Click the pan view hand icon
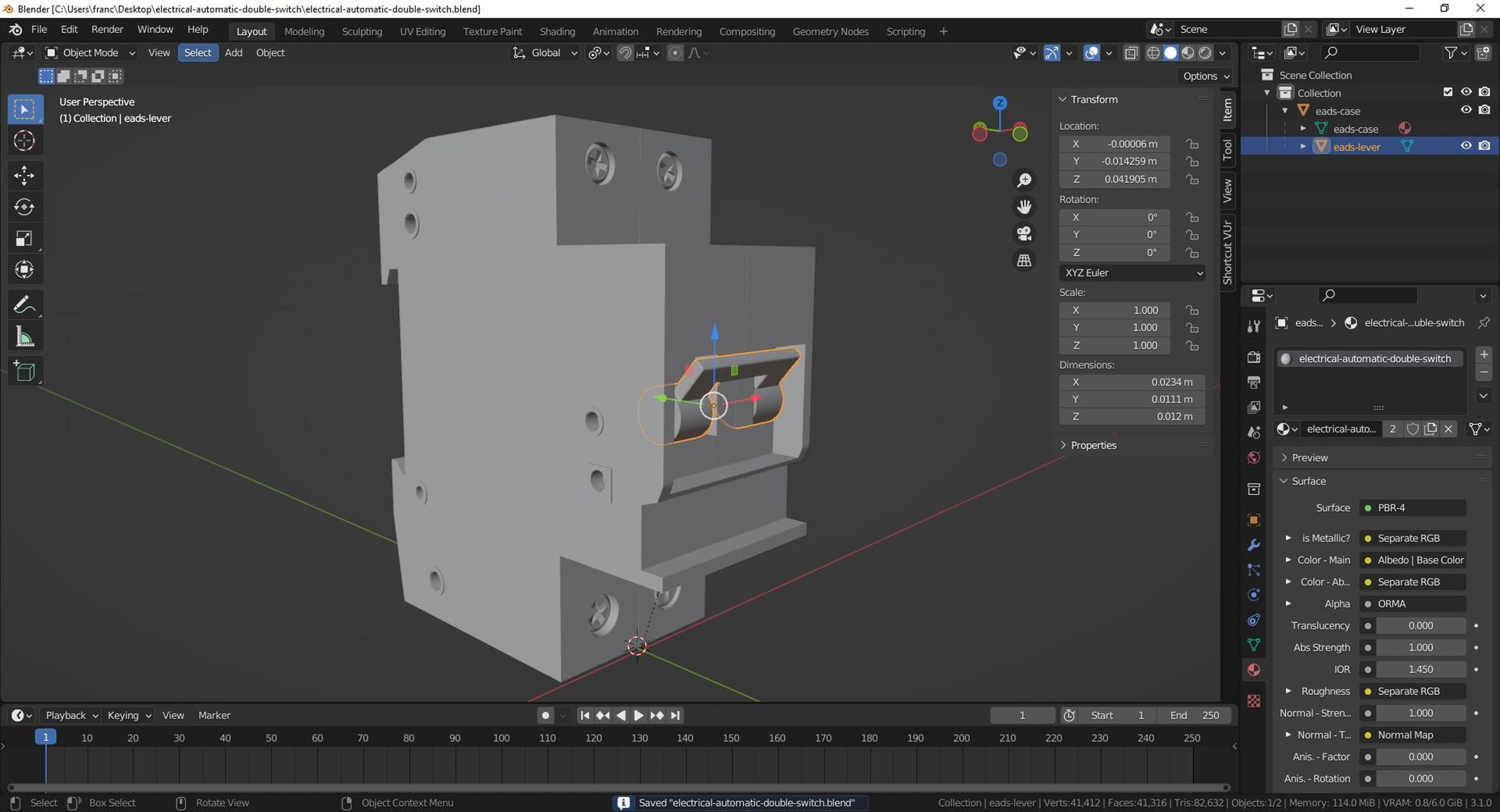The height and width of the screenshot is (812, 1500). click(1024, 207)
